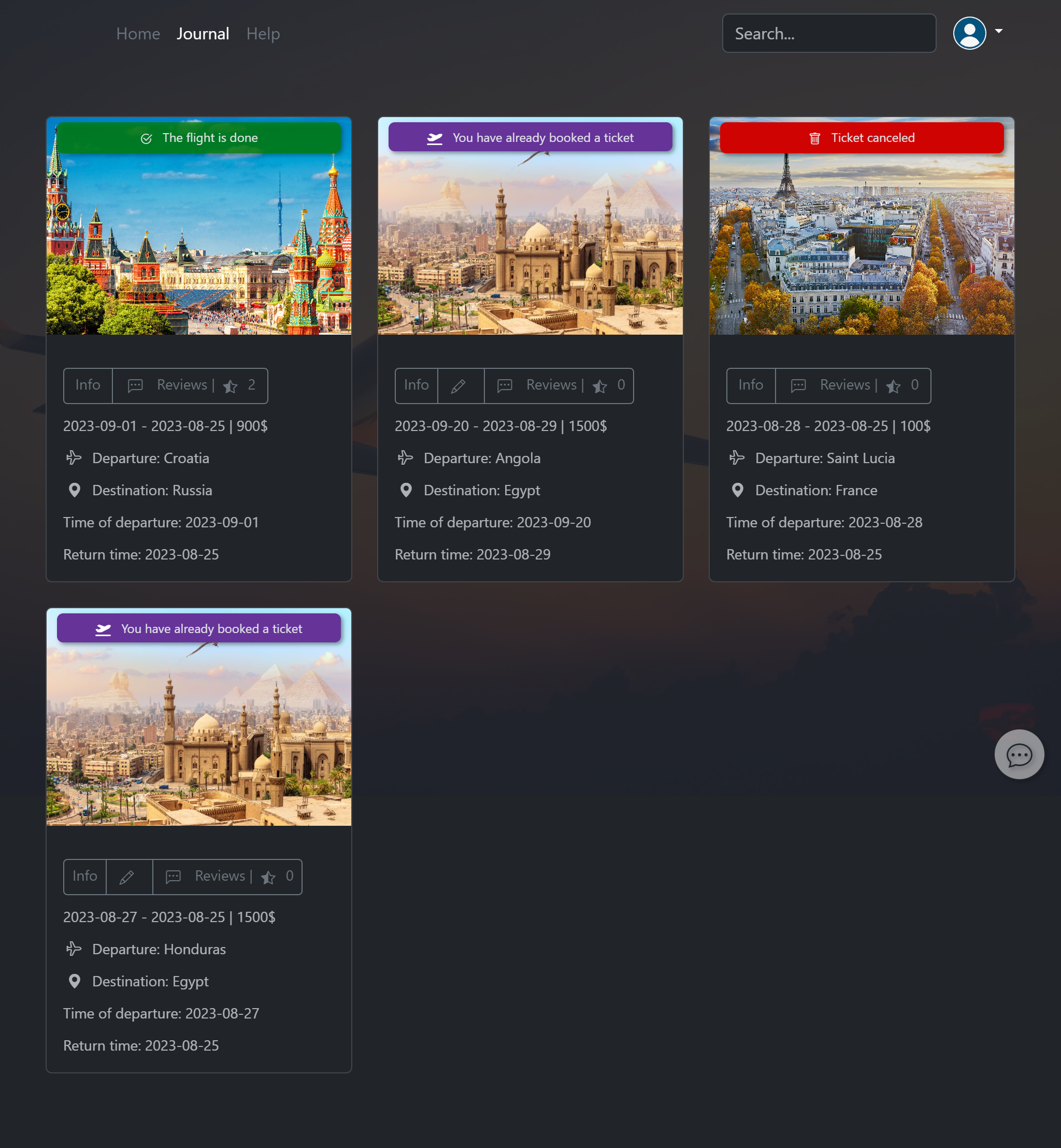Click the star rating icon on France card
The height and width of the screenshot is (1148, 1061).
pyautogui.click(x=893, y=386)
